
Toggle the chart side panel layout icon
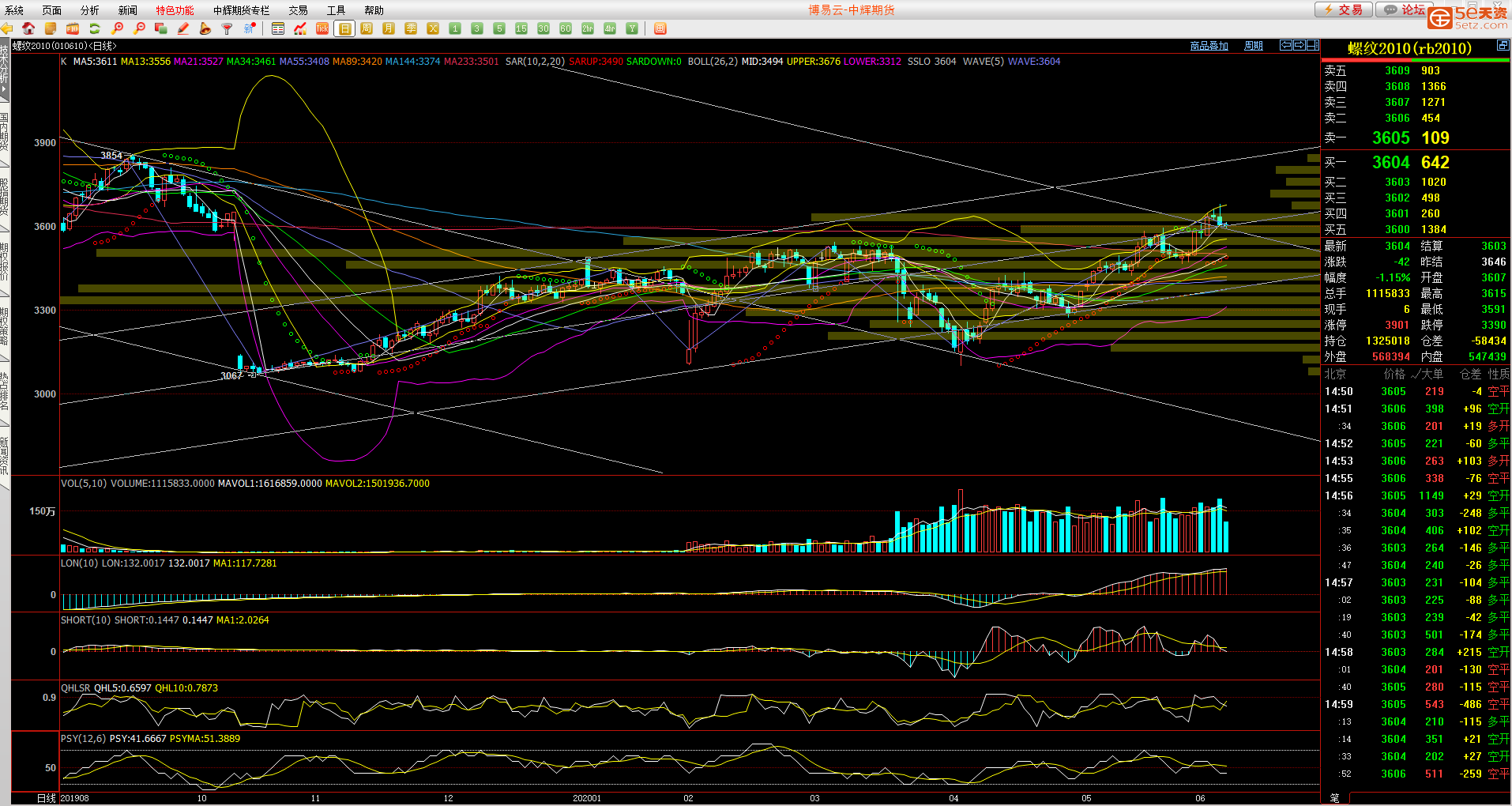(x=1312, y=45)
